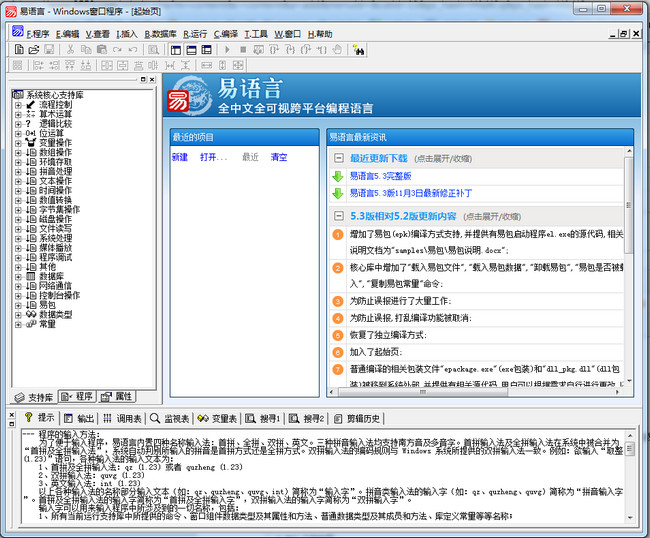Expand the 变量操作 tree node
This screenshot has height=538, width=650.
[18, 143]
